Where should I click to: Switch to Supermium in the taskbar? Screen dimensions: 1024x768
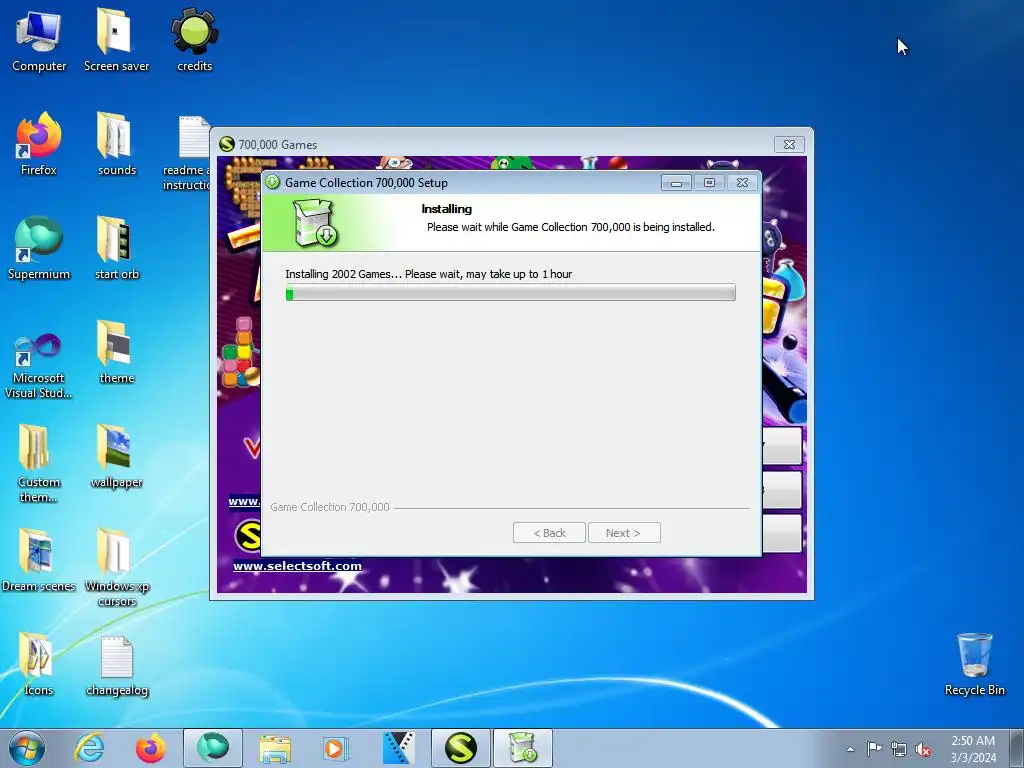213,748
